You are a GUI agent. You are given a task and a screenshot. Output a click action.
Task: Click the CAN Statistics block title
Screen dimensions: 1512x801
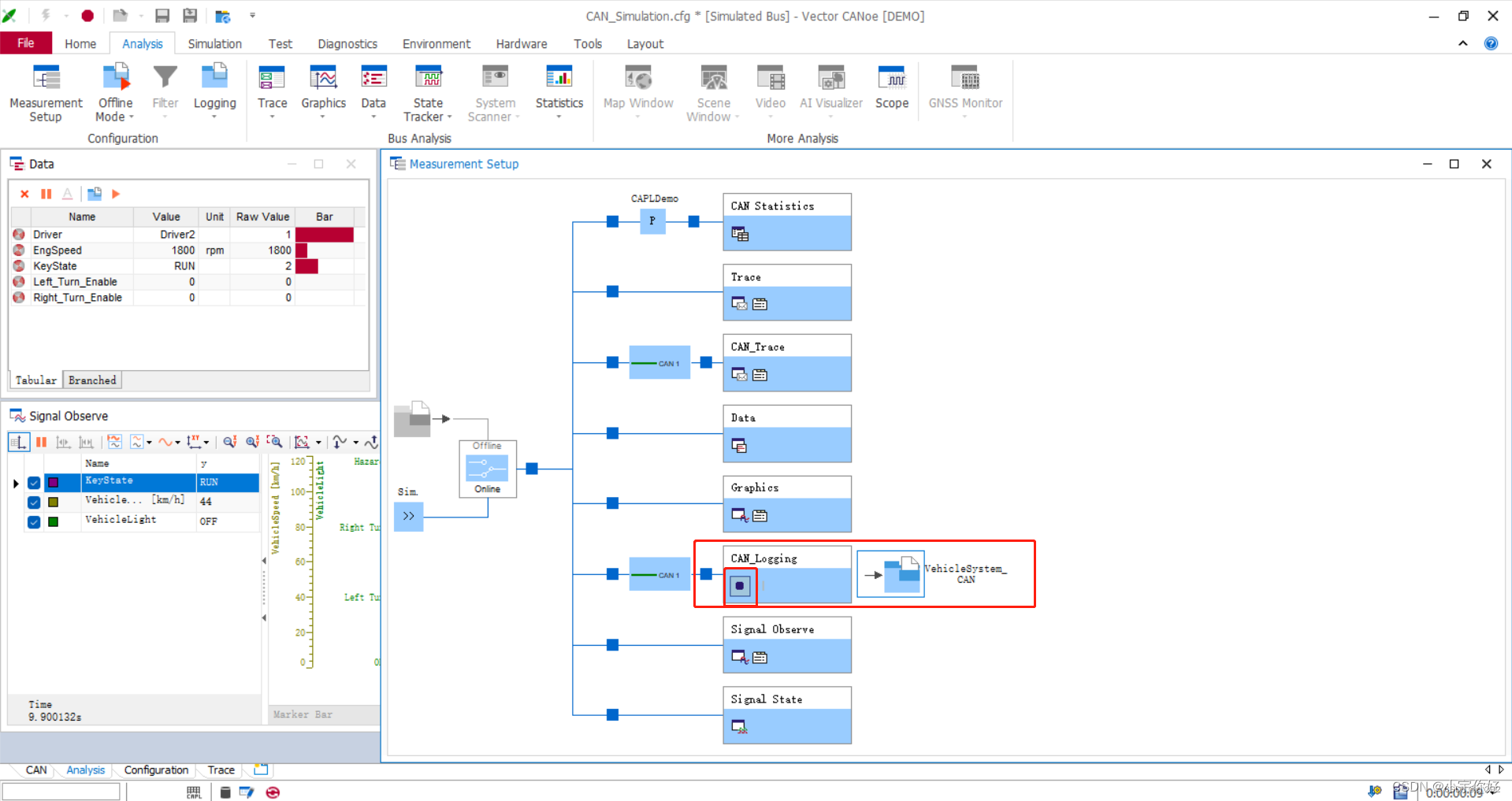(772, 206)
